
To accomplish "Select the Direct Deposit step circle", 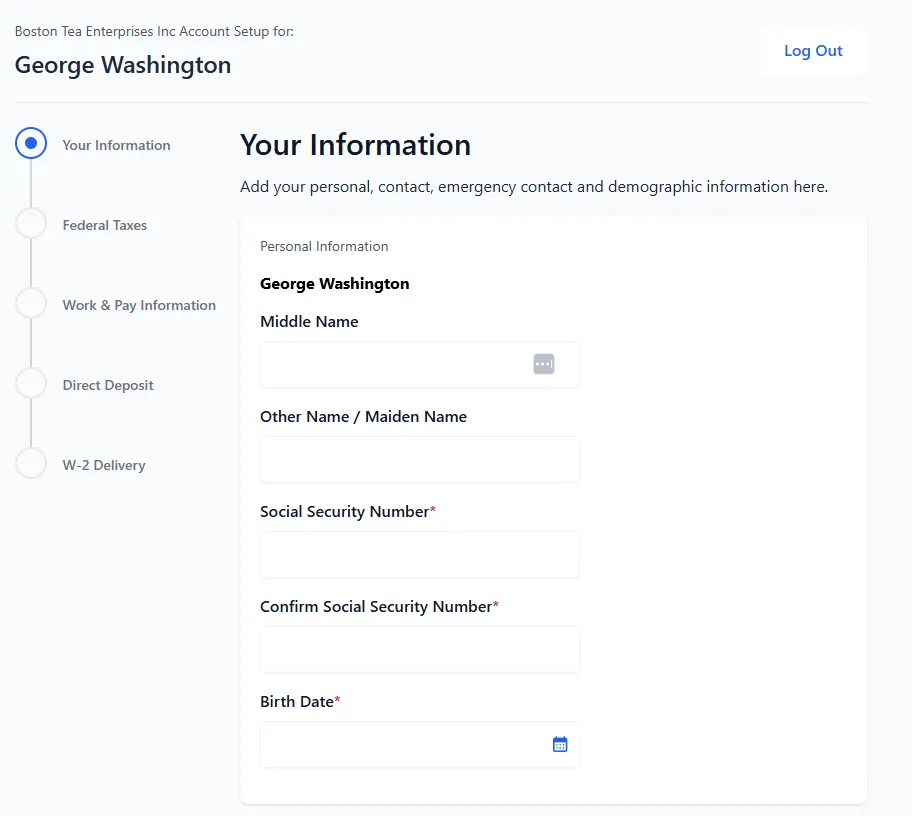I will 31,383.
